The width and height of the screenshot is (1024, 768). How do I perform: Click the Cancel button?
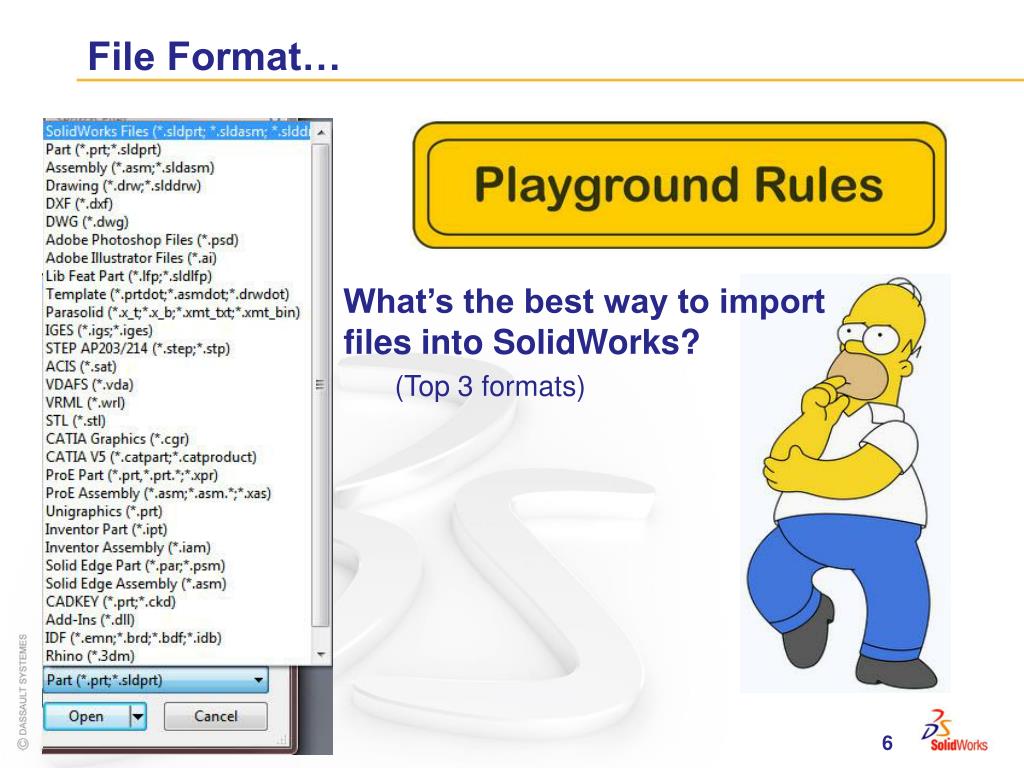click(x=216, y=716)
